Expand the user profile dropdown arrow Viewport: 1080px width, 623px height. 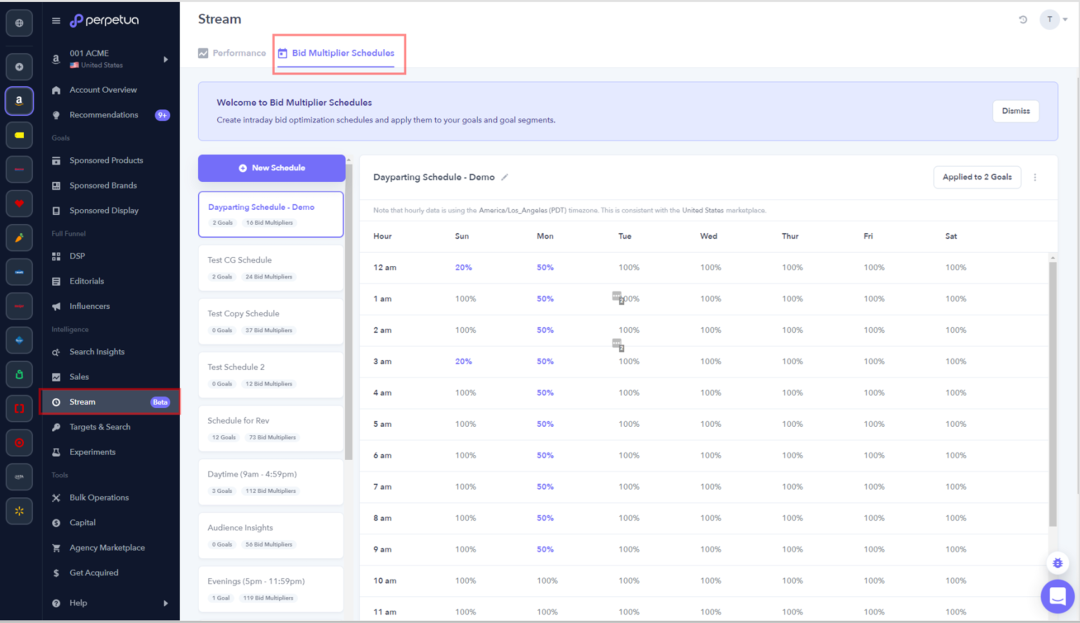(1066, 20)
